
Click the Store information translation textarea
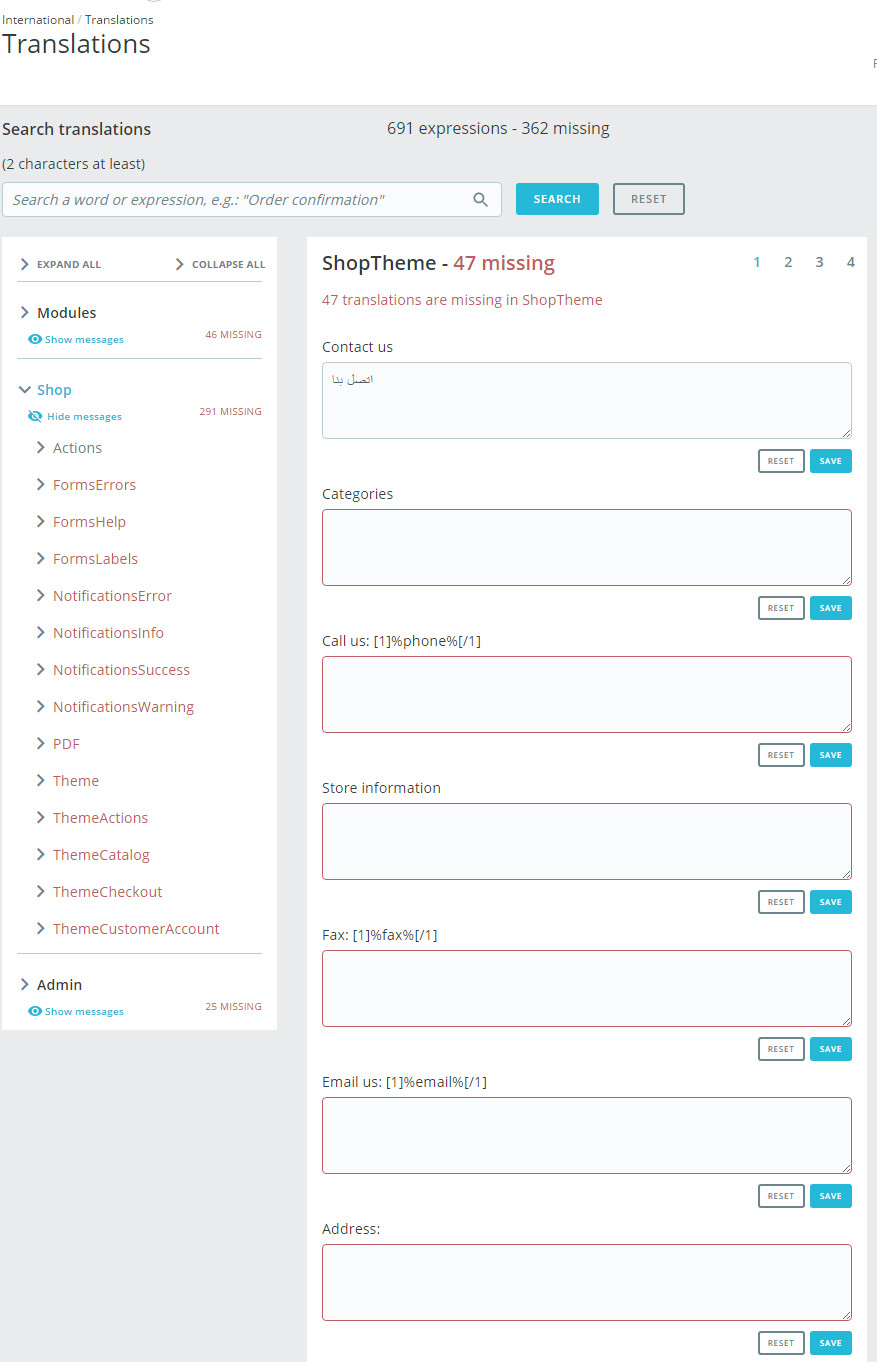[586, 841]
